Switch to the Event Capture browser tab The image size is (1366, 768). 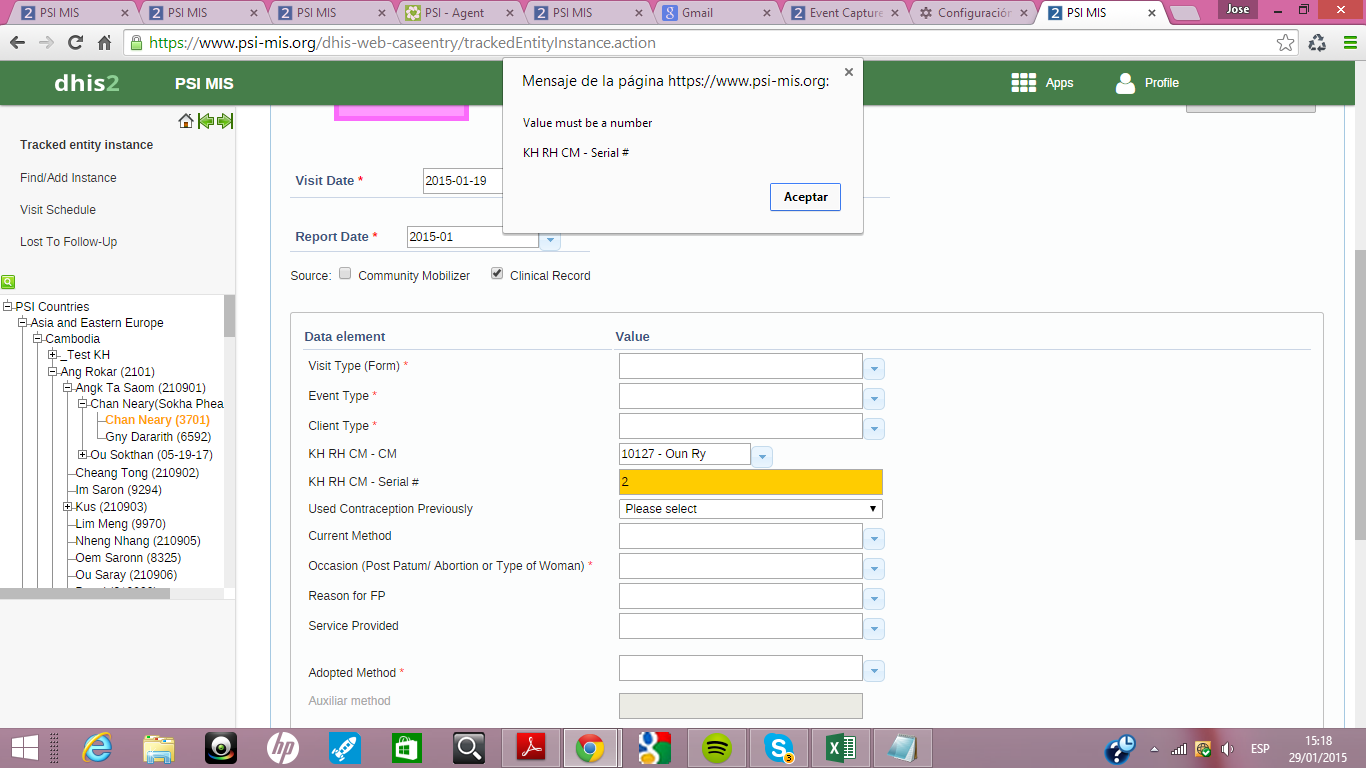pos(845,13)
